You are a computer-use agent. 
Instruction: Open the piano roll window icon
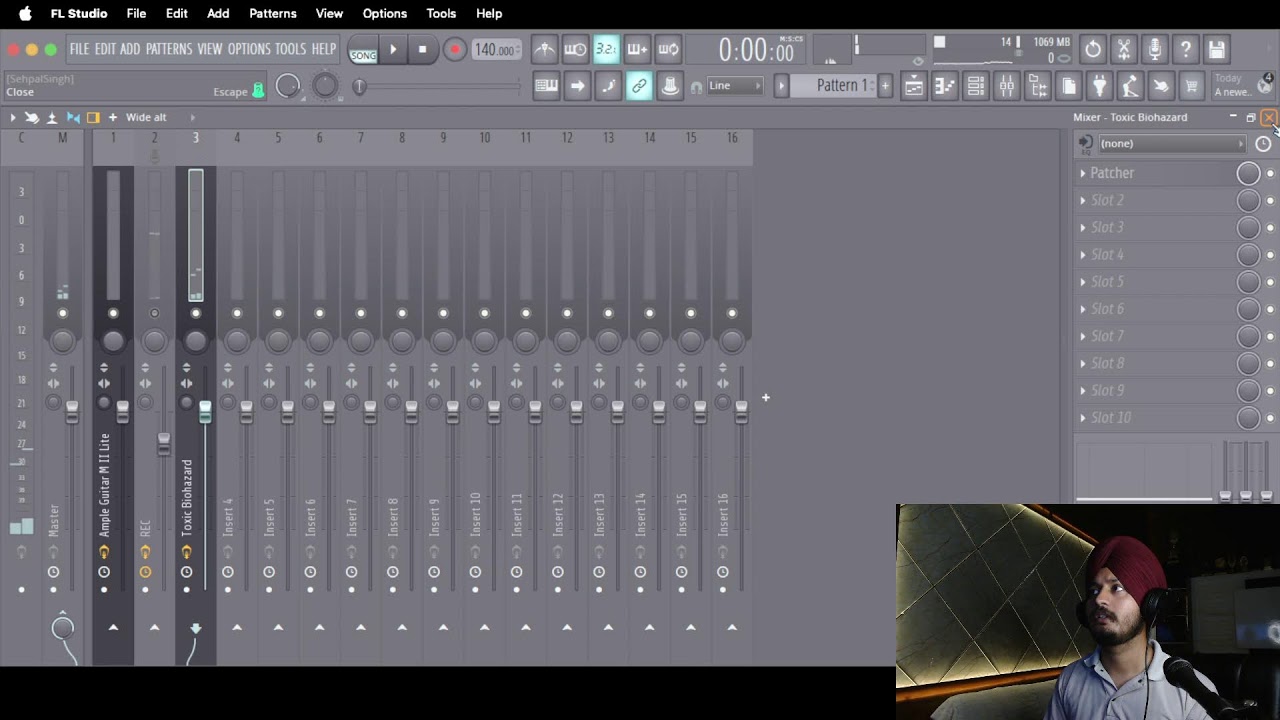click(944, 86)
